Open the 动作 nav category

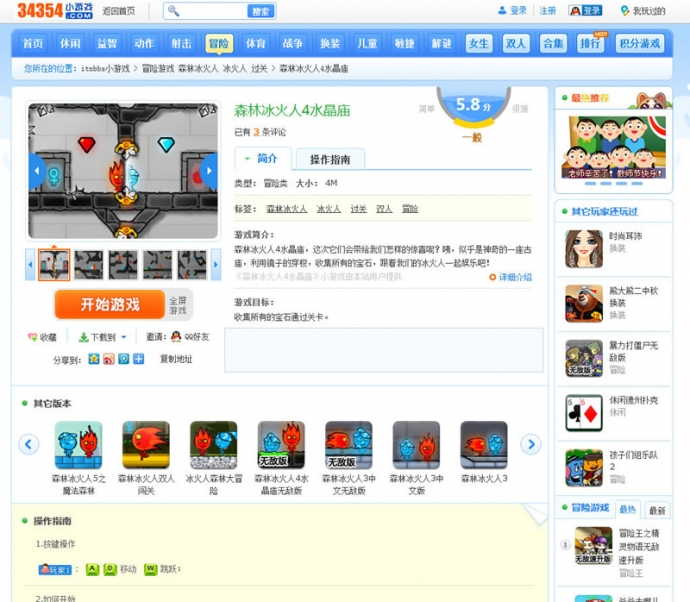pyautogui.click(x=144, y=44)
